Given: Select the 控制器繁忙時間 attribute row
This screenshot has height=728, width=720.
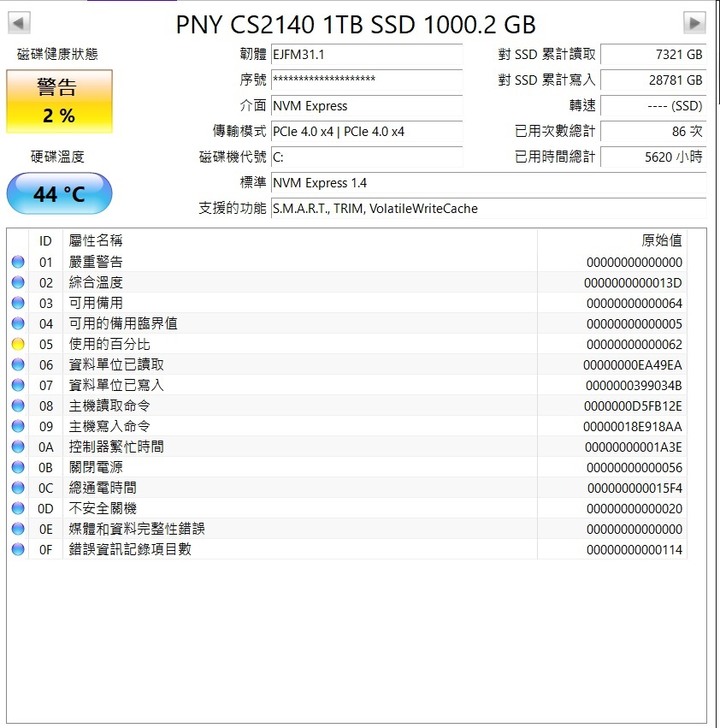Looking at the screenshot, I should 347,447.
